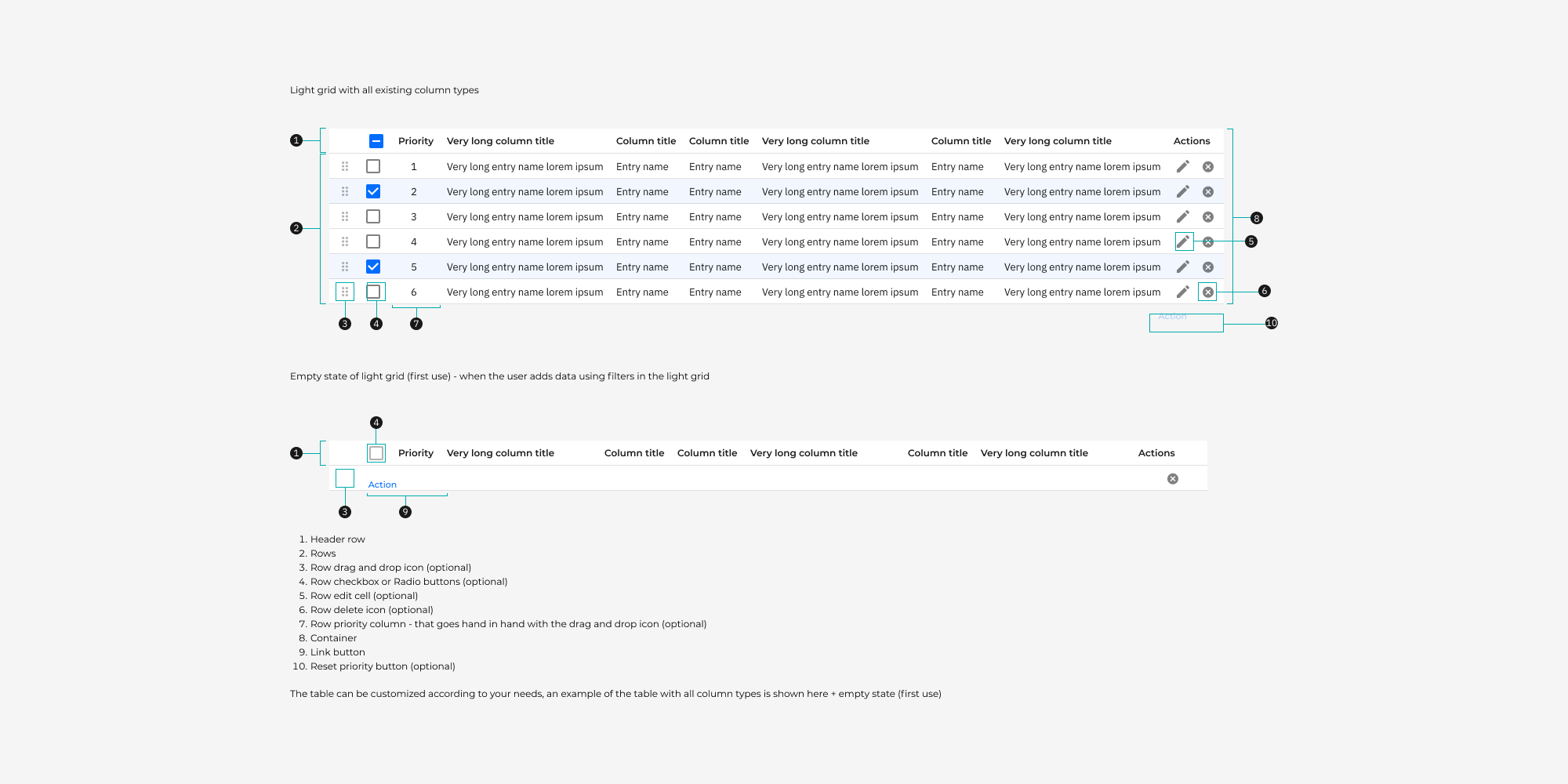Tick the header checkbox in the empty-state grid
The image size is (1568, 784).
376,453
